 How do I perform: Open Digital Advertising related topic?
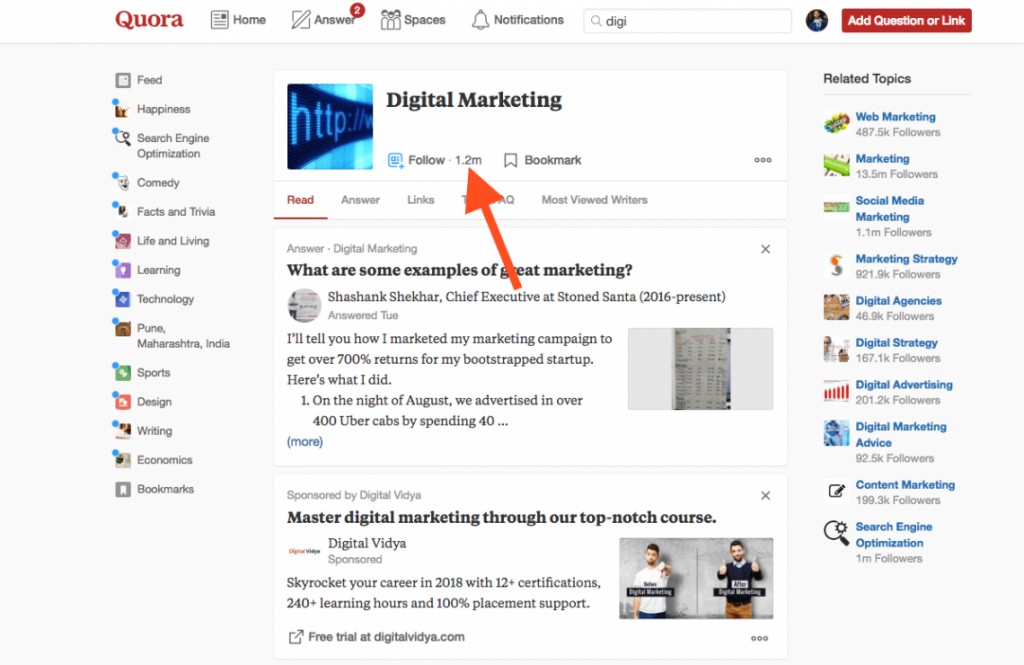[x=904, y=385]
